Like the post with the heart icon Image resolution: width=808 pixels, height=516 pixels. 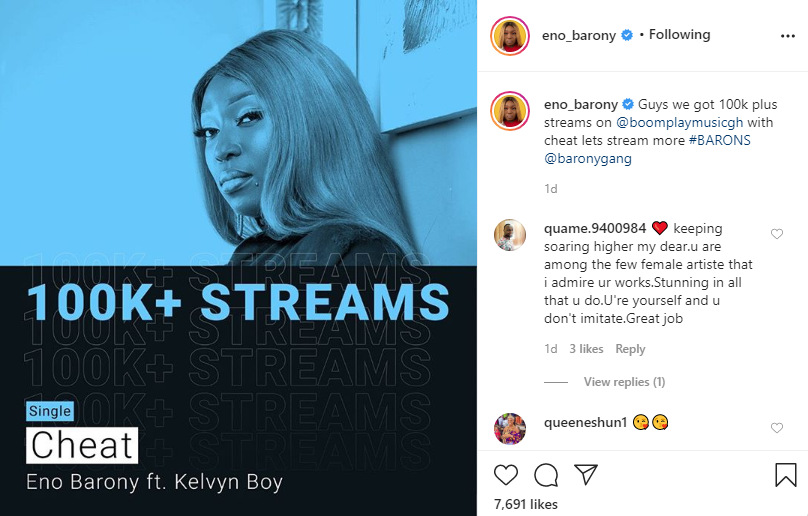pyautogui.click(x=507, y=474)
